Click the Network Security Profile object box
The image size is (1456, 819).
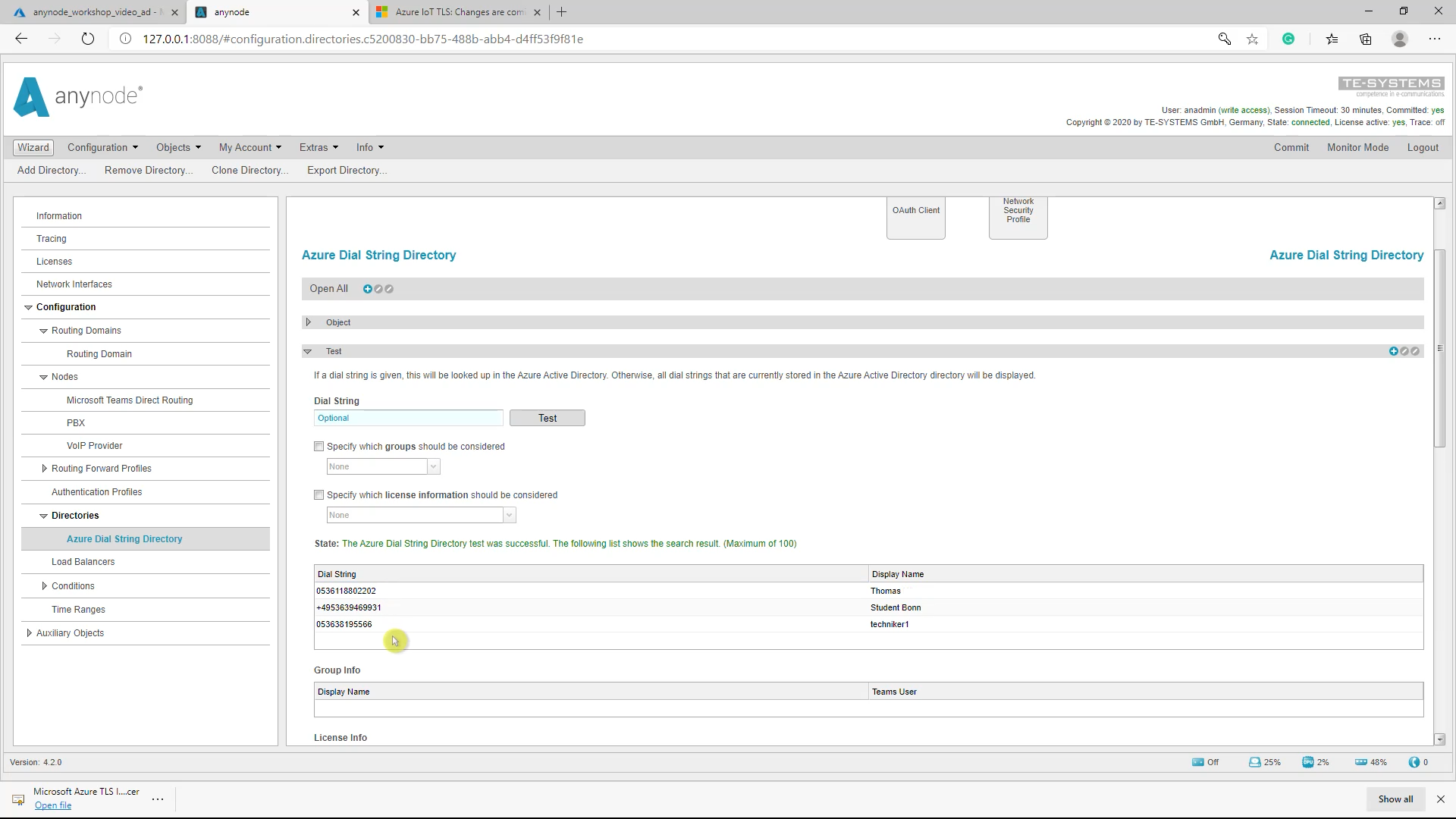point(1018,218)
